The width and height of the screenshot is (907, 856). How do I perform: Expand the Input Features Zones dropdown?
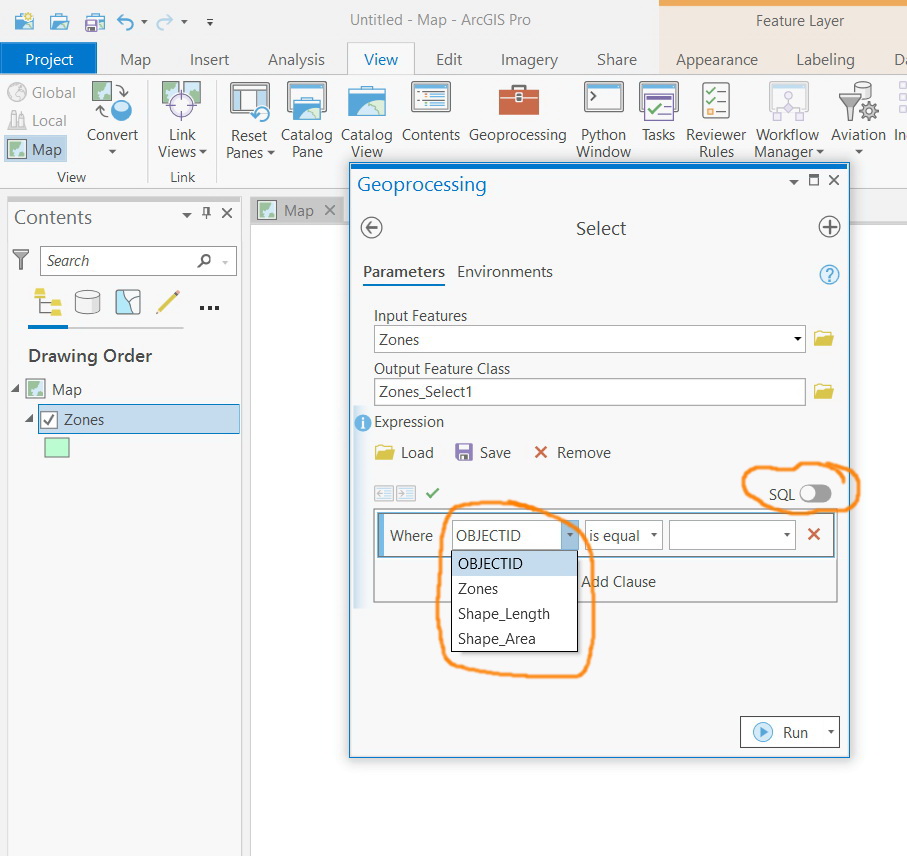[x=797, y=339]
